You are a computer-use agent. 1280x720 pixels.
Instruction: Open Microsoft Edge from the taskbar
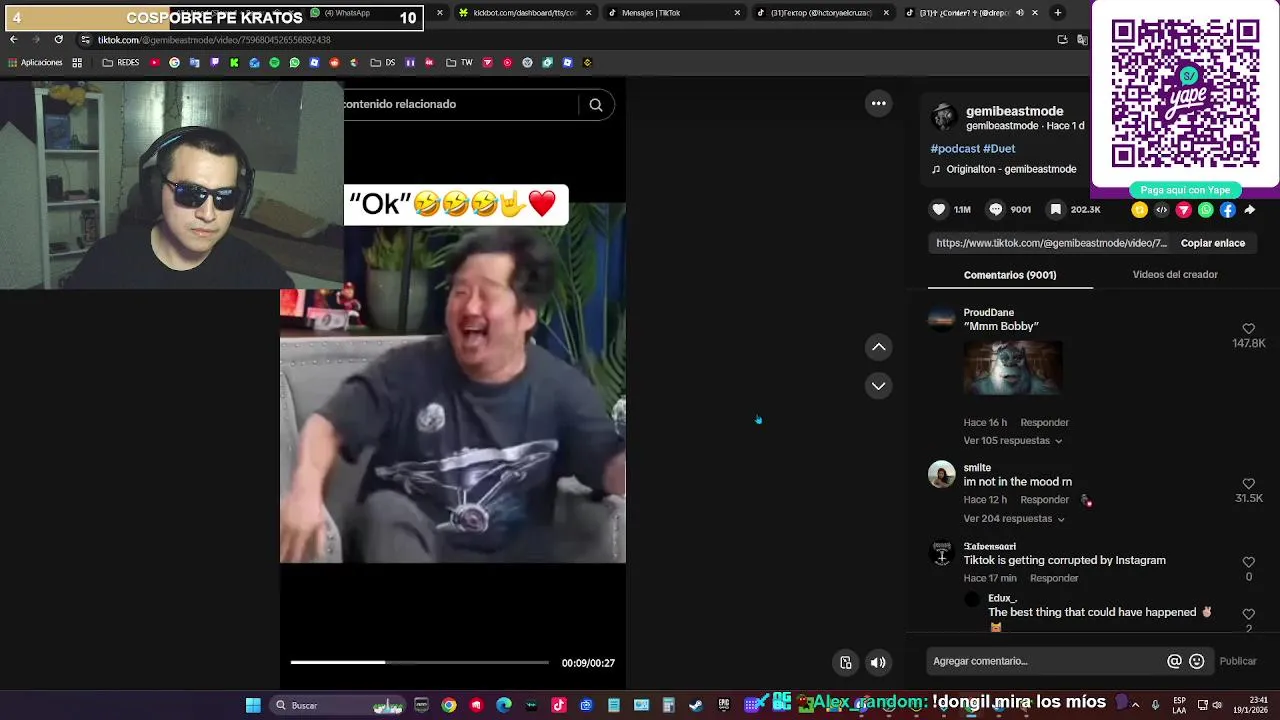[x=503, y=705]
